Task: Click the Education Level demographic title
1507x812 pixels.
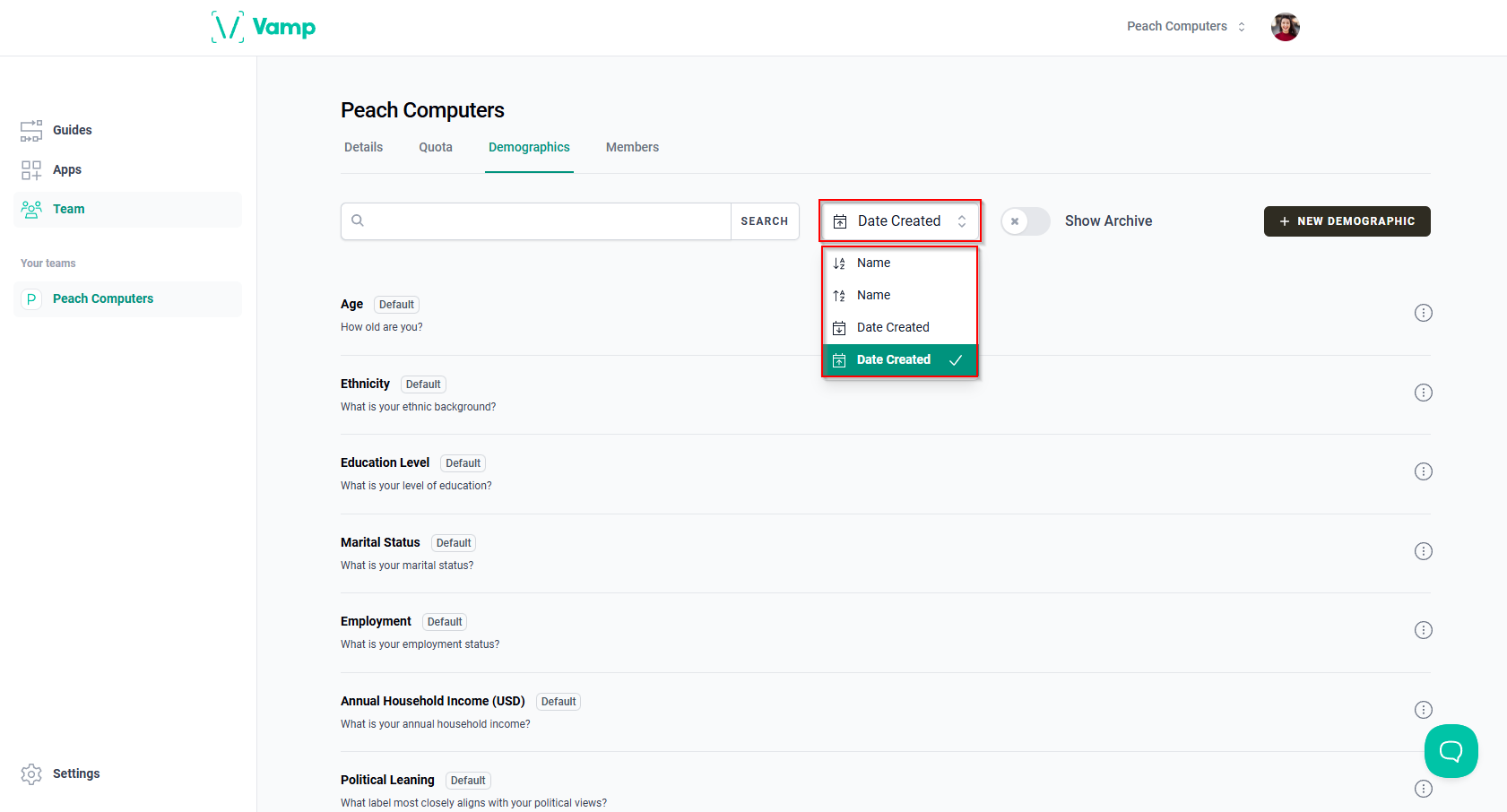Action: click(385, 462)
